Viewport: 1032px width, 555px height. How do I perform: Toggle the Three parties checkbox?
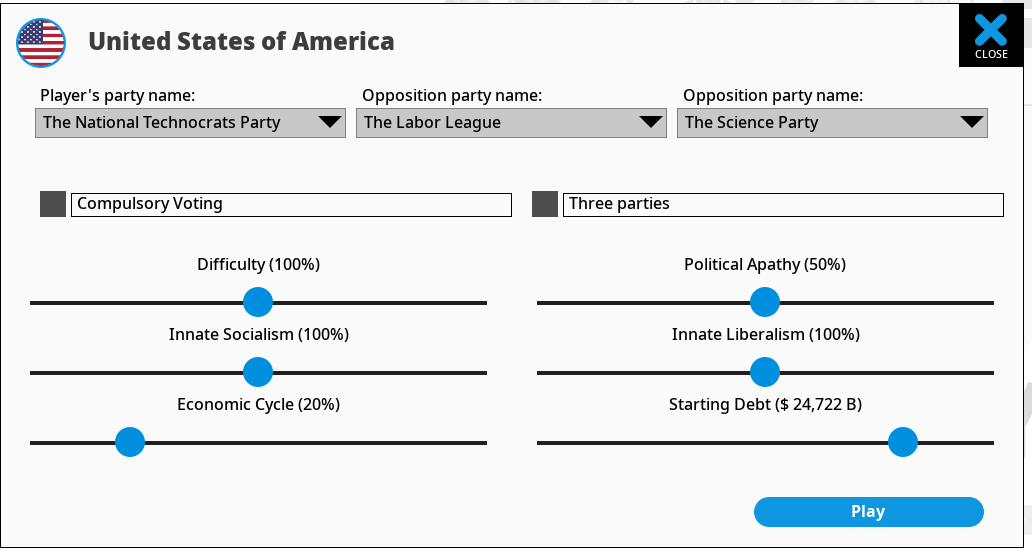544,204
